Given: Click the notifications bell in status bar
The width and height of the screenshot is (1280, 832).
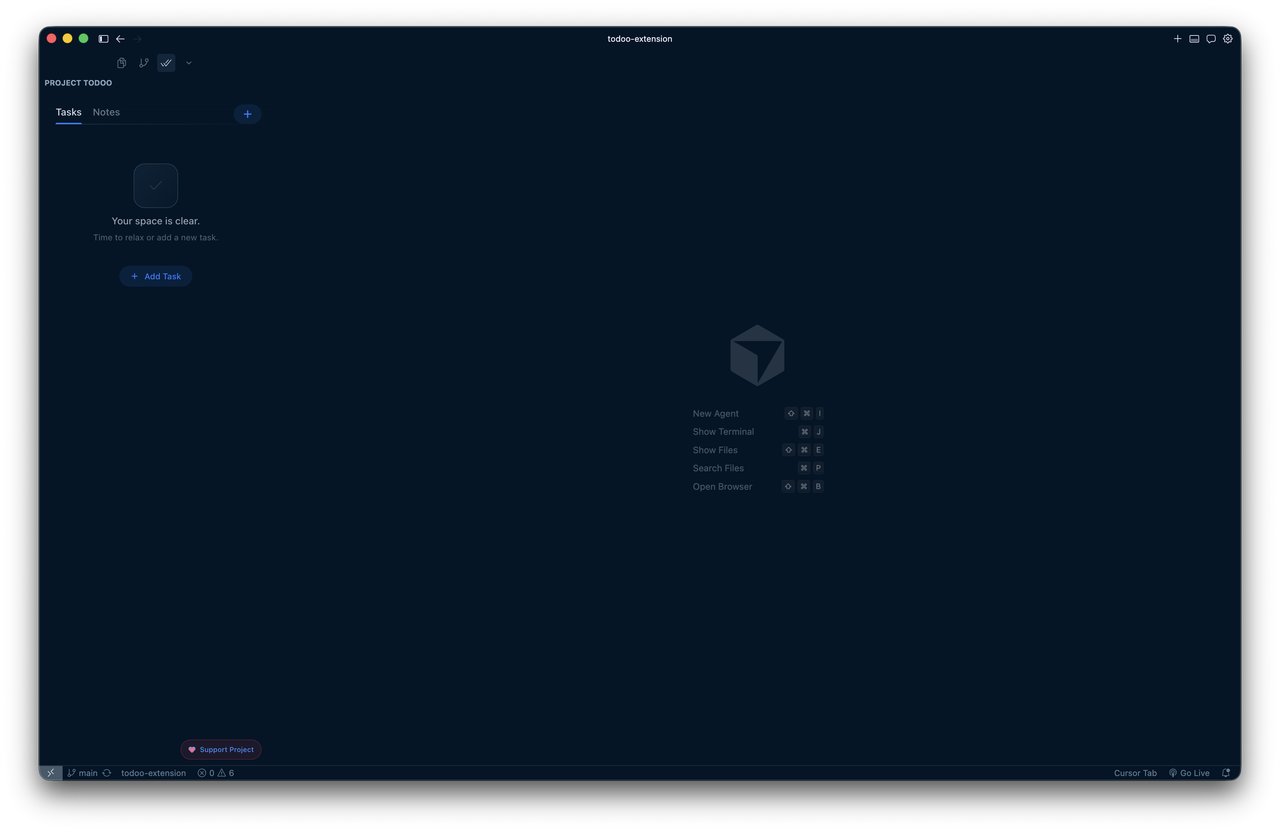Looking at the screenshot, I should tap(1225, 772).
